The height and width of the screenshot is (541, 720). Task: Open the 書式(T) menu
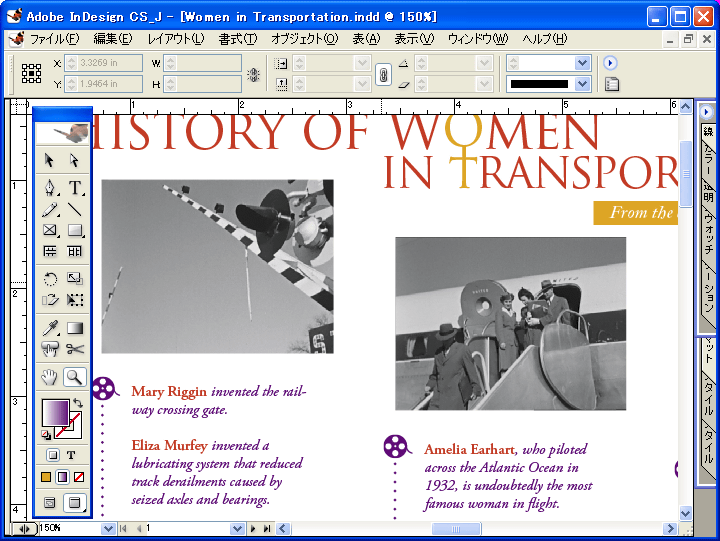pyautogui.click(x=237, y=39)
